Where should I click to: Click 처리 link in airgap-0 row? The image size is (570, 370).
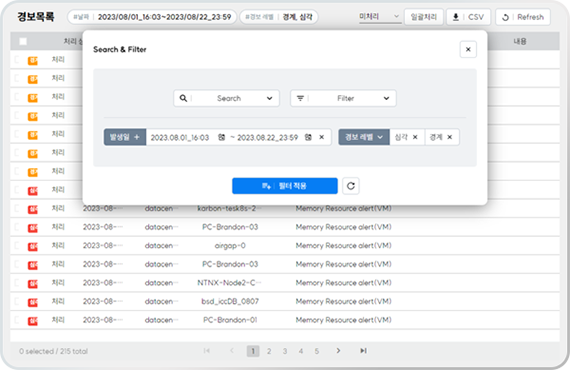pos(58,245)
